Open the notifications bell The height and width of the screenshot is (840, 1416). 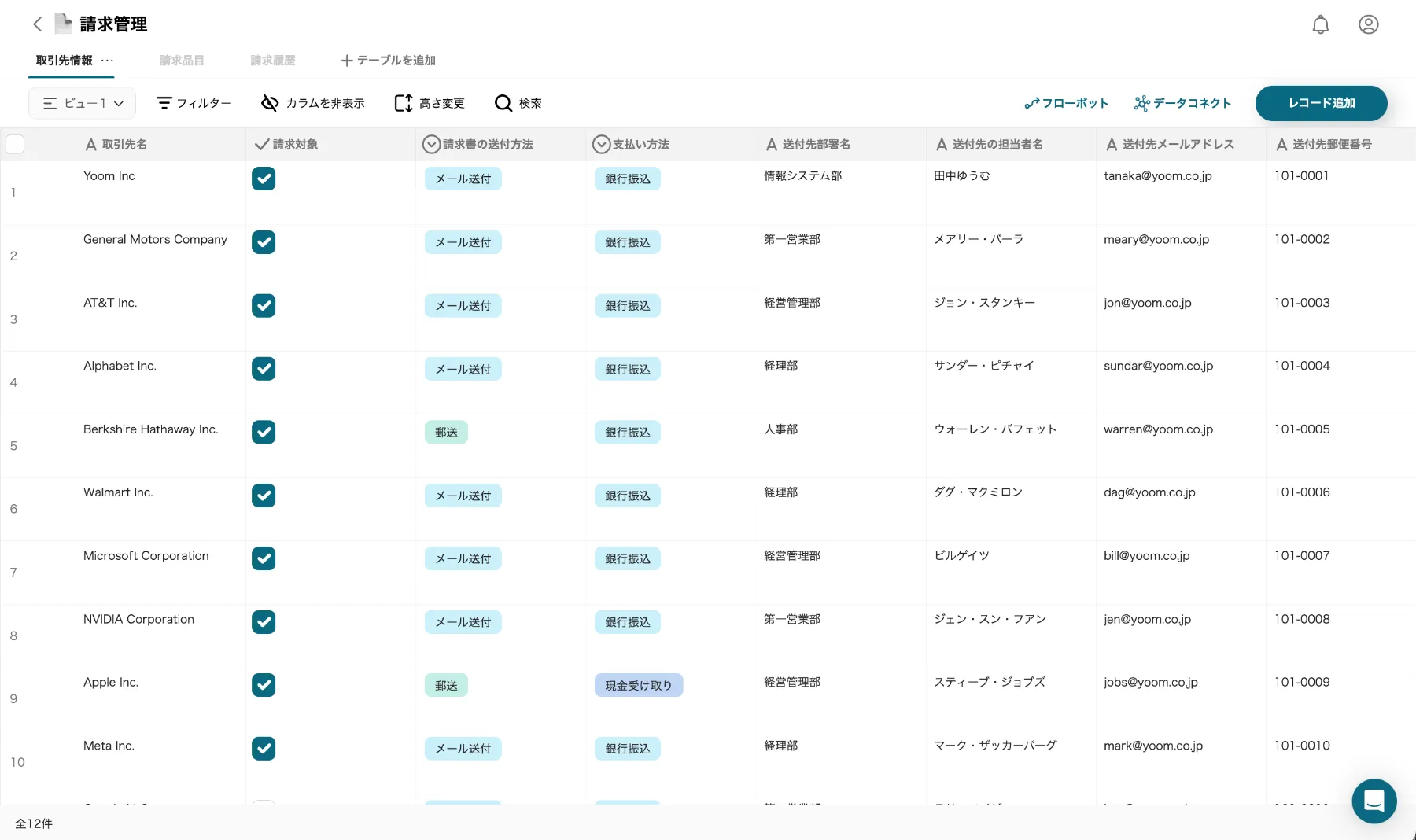coord(1321,24)
